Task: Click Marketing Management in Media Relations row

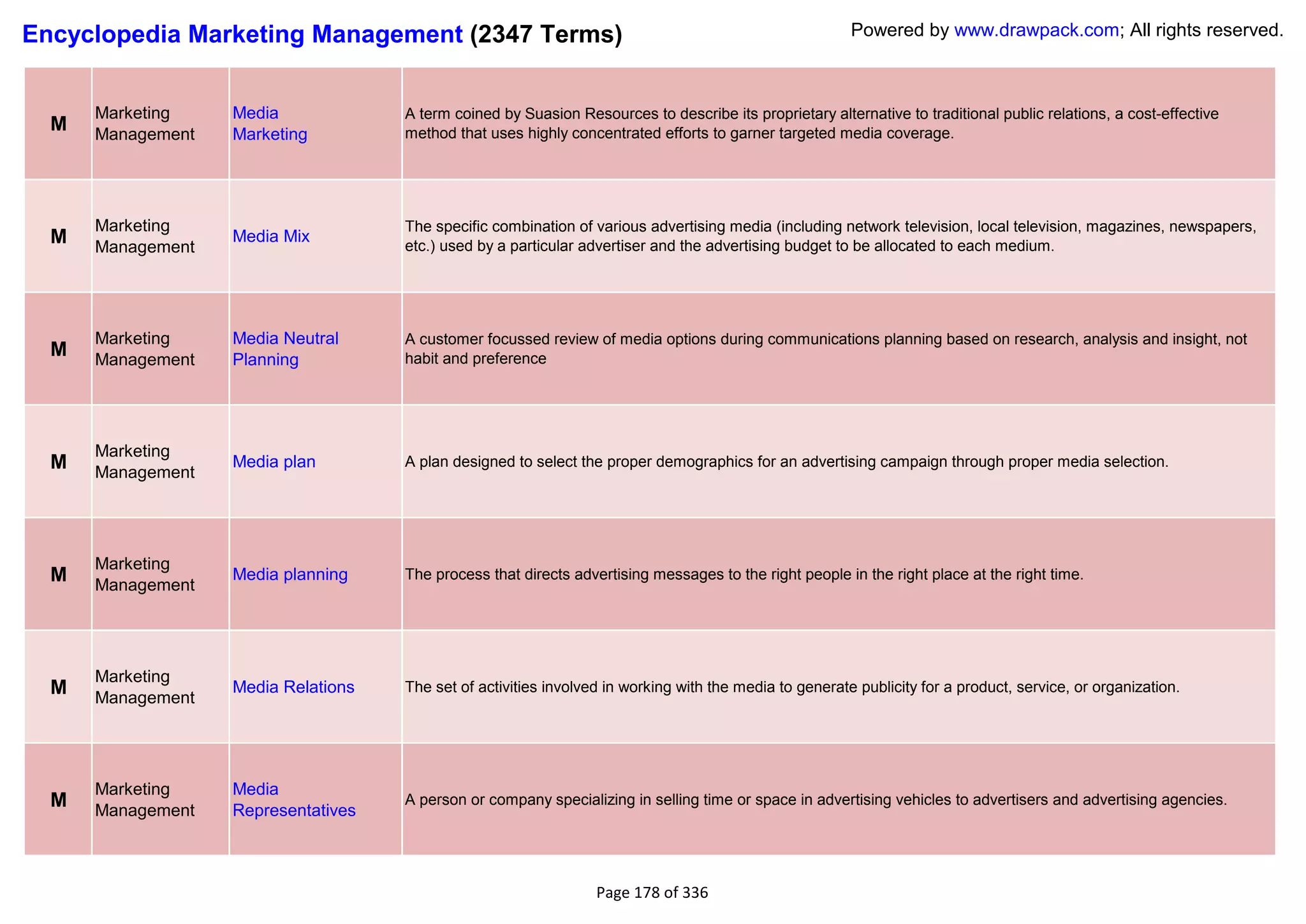Action: tap(145, 687)
